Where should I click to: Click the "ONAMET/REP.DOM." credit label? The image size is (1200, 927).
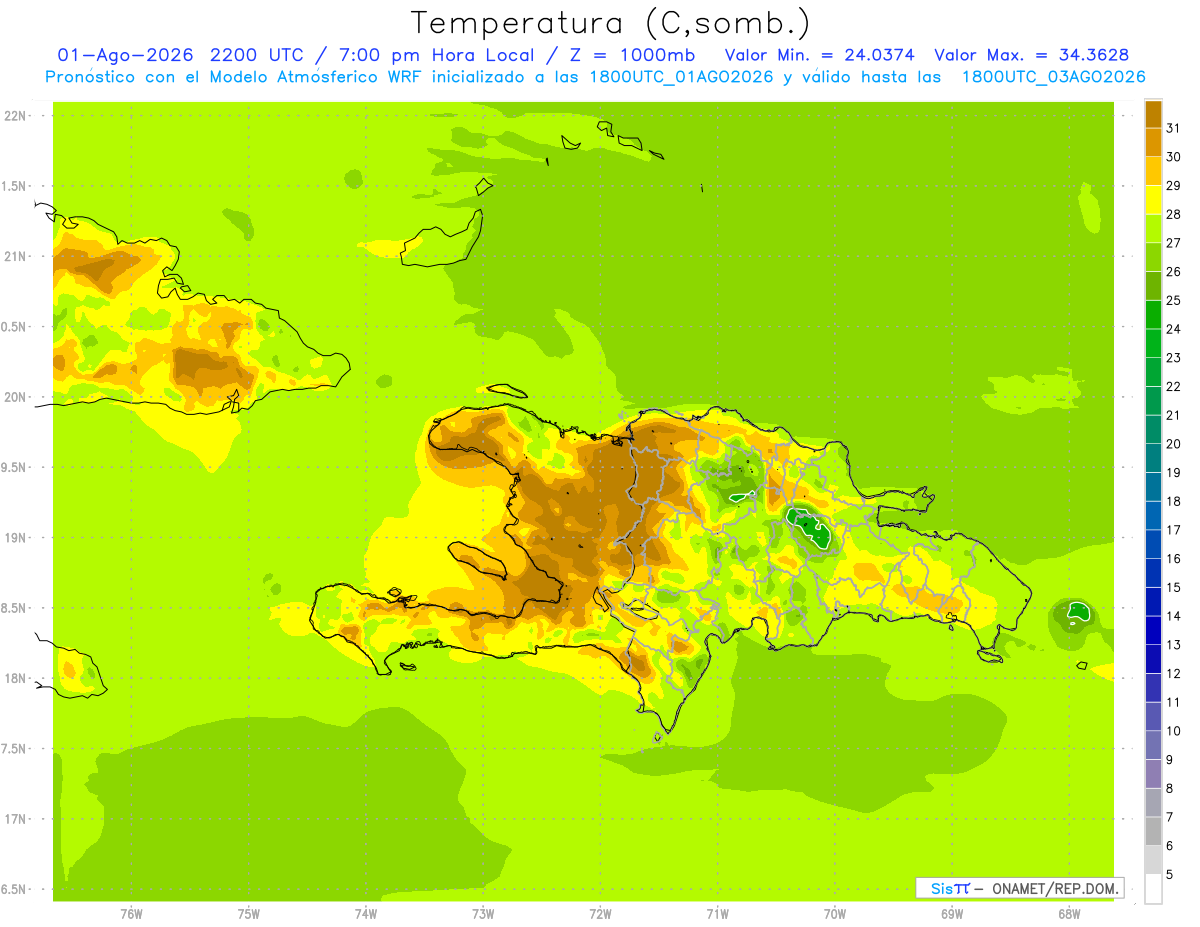coord(1056,888)
